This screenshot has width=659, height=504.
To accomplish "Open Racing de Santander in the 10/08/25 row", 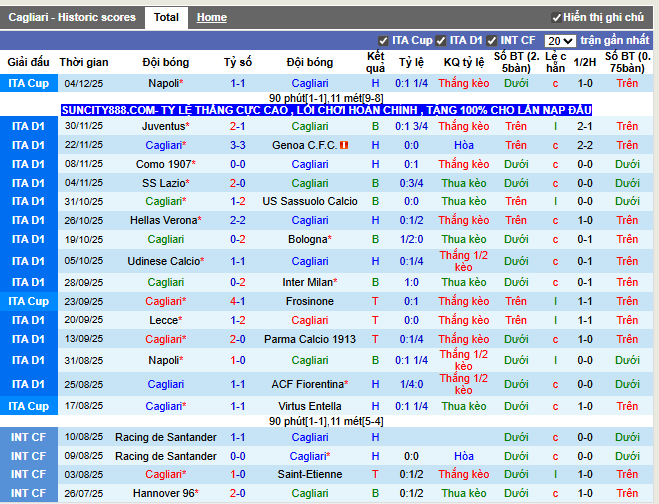I will [x=166, y=437].
